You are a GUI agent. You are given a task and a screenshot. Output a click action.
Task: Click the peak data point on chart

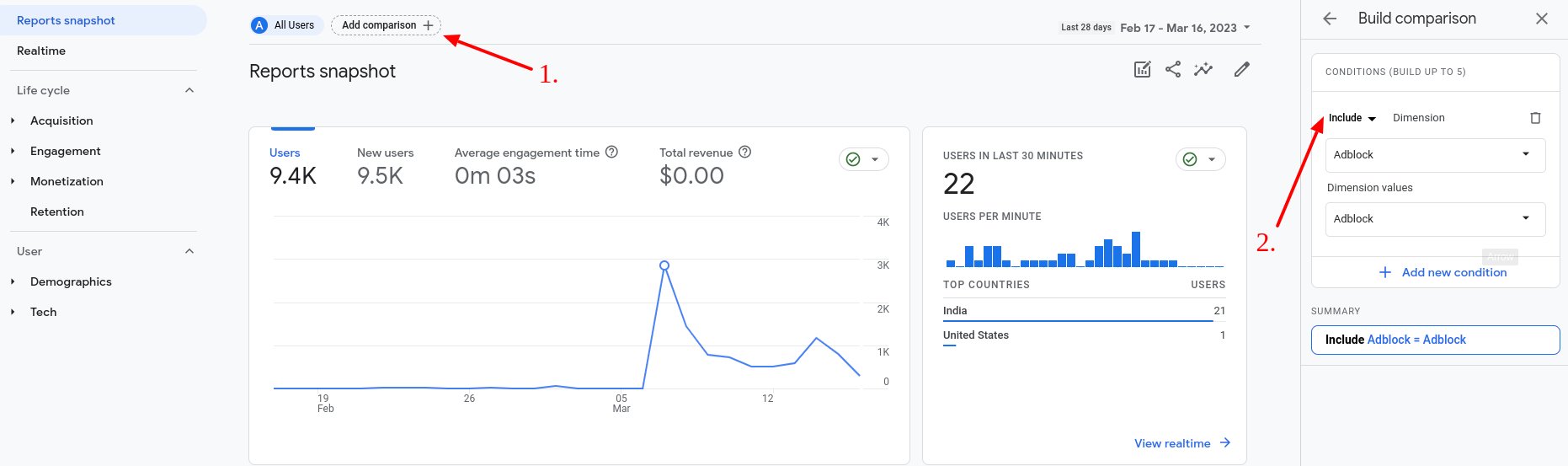click(664, 265)
